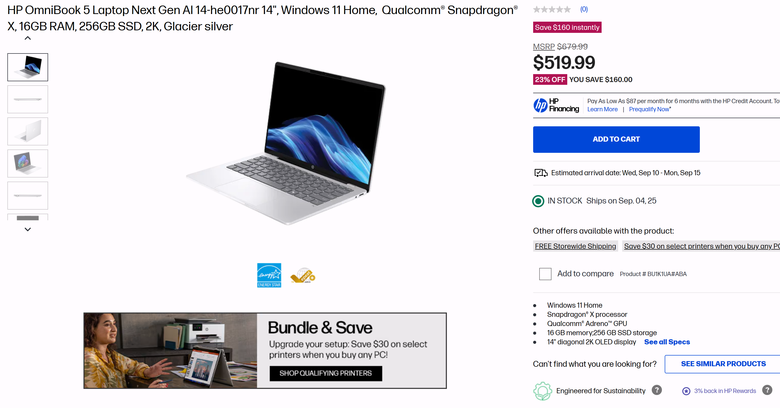Check the Add to compare box
780x408 pixels.
click(x=545, y=274)
